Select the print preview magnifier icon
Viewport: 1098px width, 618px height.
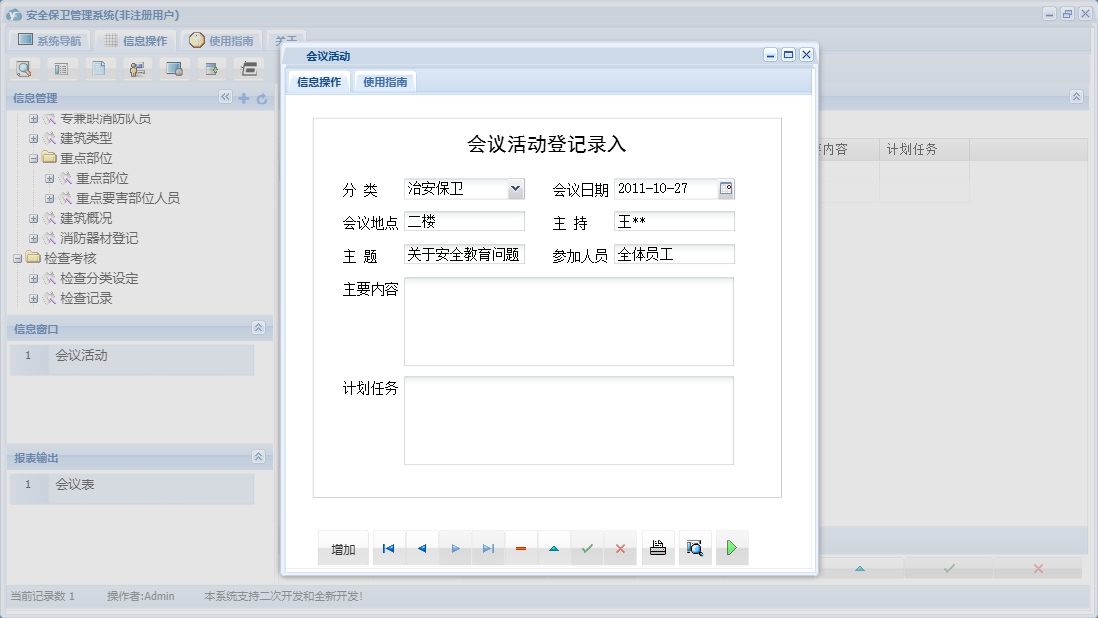[x=694, y=547]
